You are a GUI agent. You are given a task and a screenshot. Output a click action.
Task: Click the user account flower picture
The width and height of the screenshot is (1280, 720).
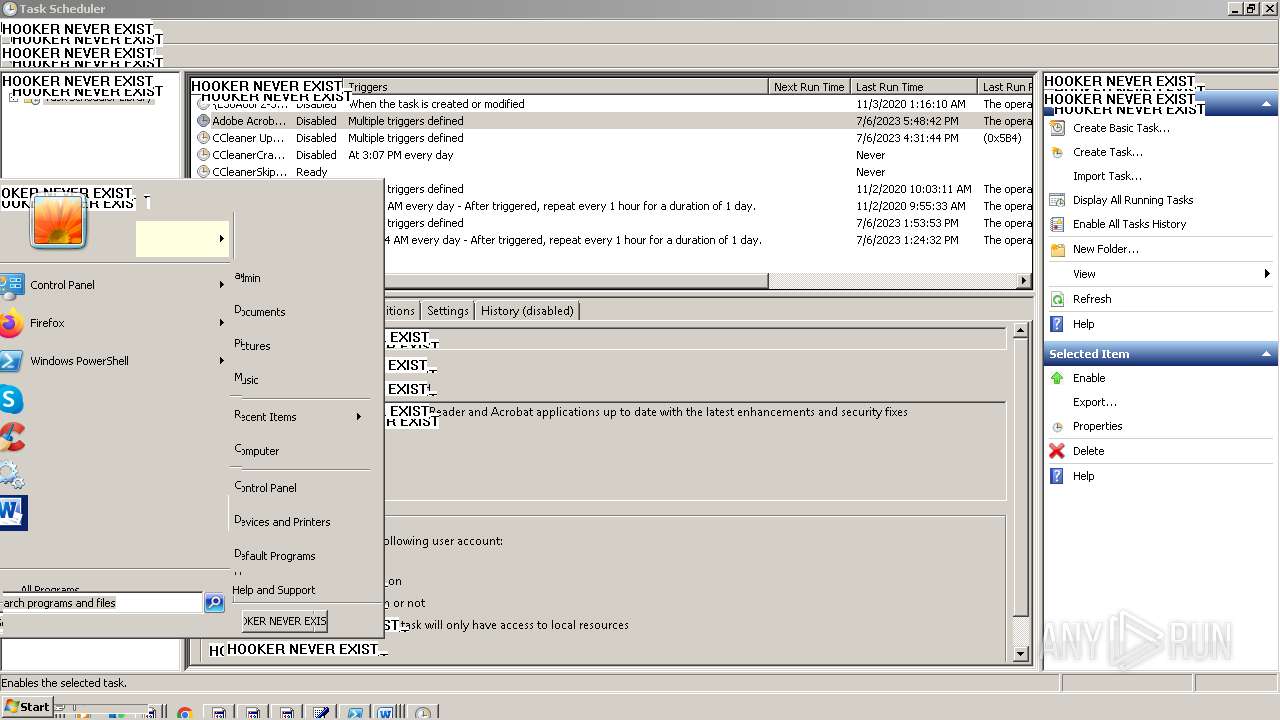[x=58, y=220]
